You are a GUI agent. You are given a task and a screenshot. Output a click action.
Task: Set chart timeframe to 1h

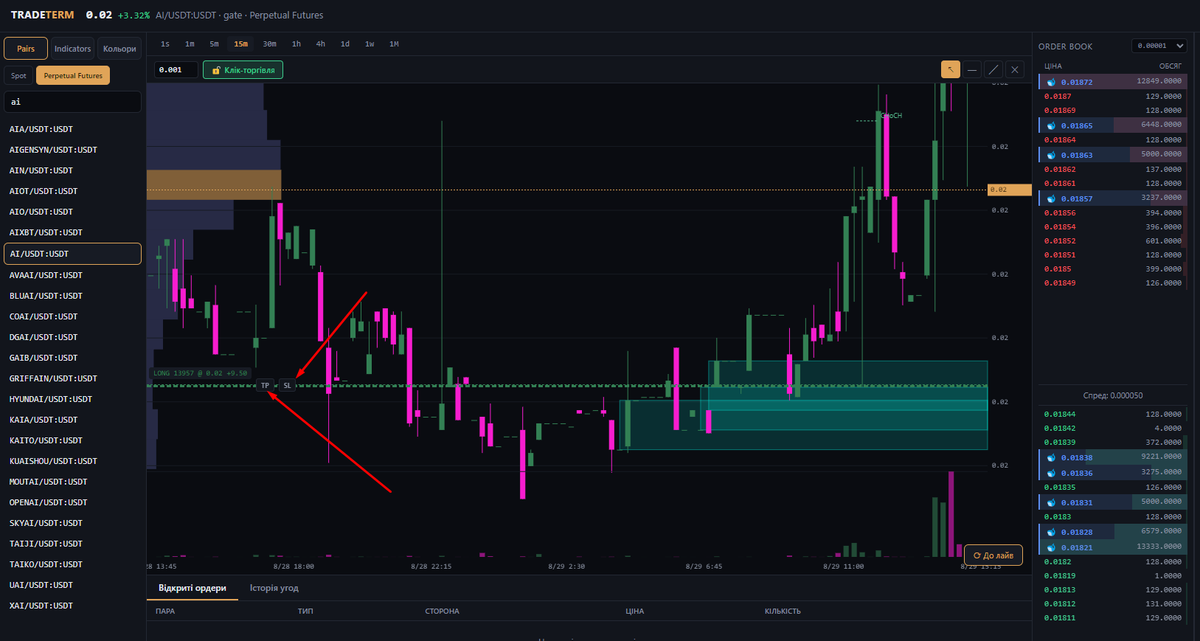click(x=296, y=44)
